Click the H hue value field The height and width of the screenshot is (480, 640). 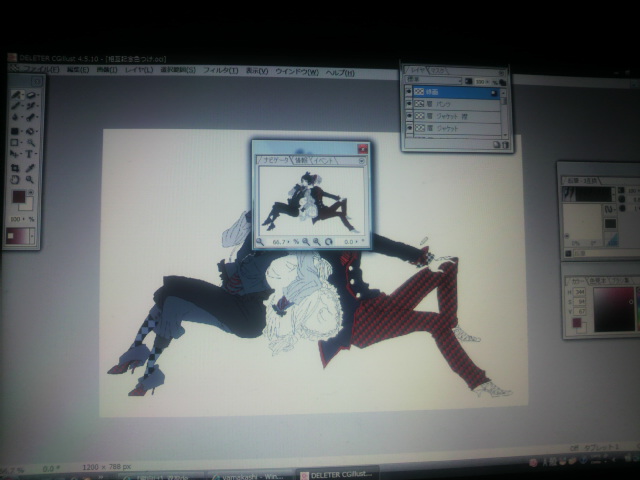click(580, 292)
